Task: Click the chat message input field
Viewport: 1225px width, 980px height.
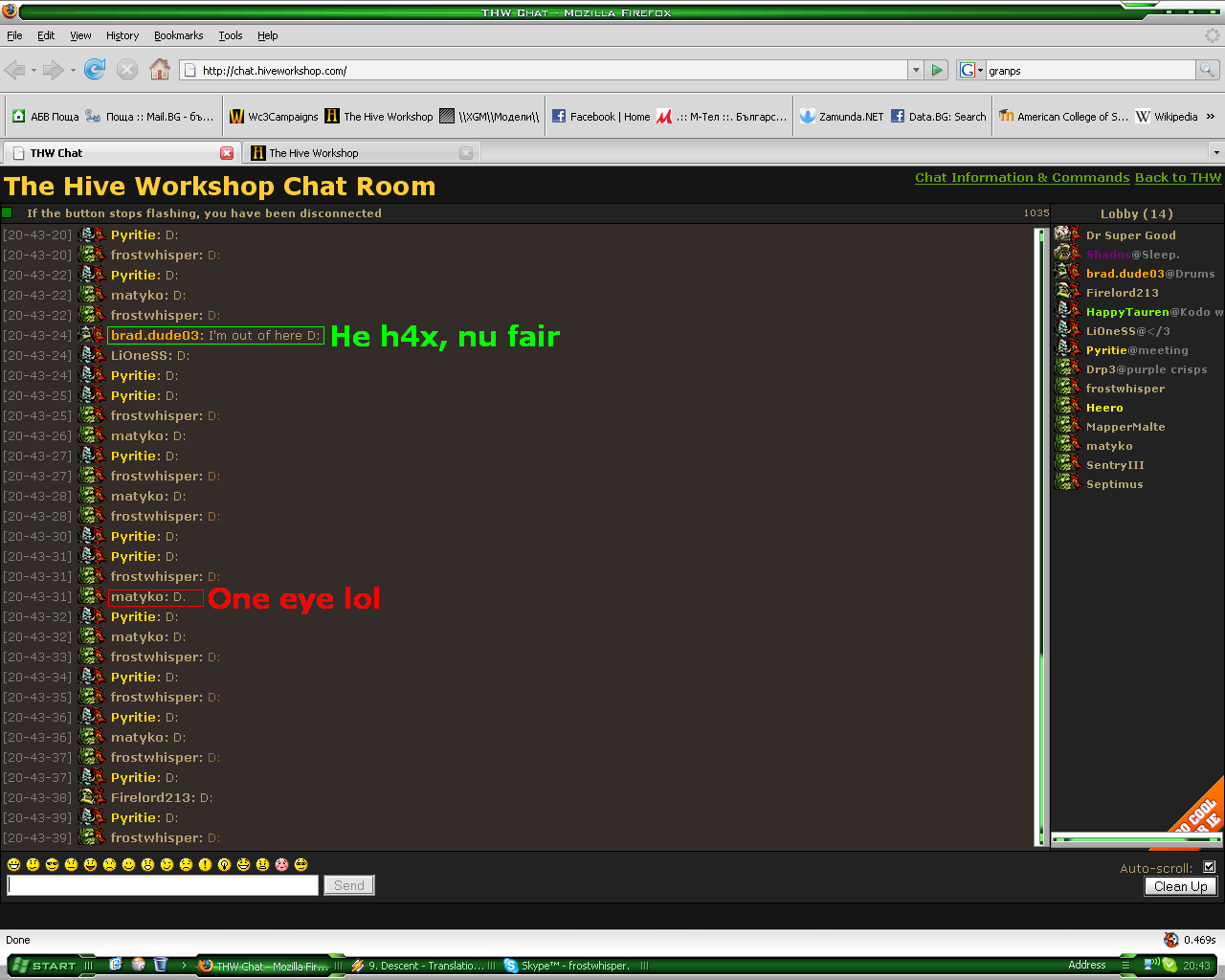Action: 163,885
